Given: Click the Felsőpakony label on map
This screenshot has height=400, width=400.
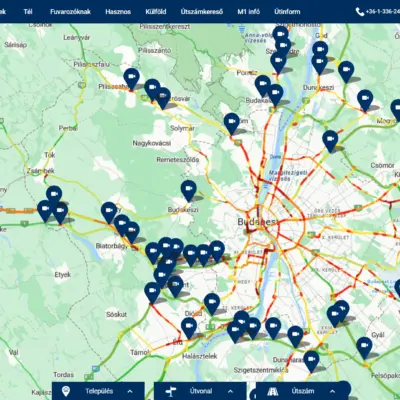Looking at the screenshot, I should point(385,376).
